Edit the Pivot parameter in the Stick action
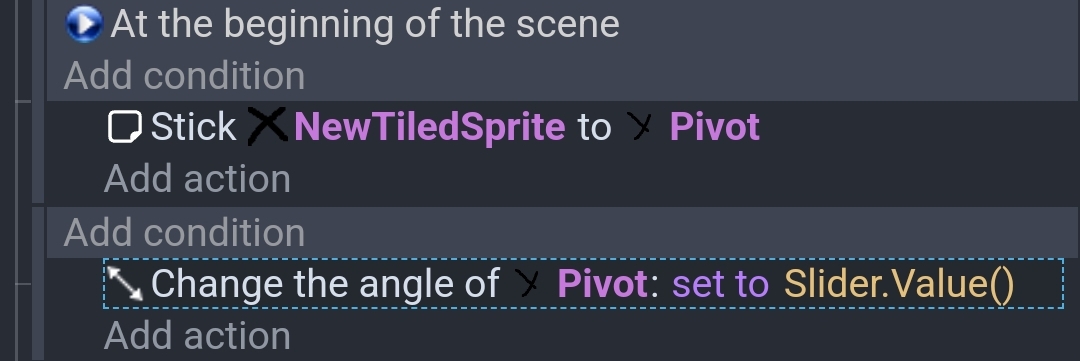Screen dimensions: 1080x361 pyautogui.click(x=715, y=127)
